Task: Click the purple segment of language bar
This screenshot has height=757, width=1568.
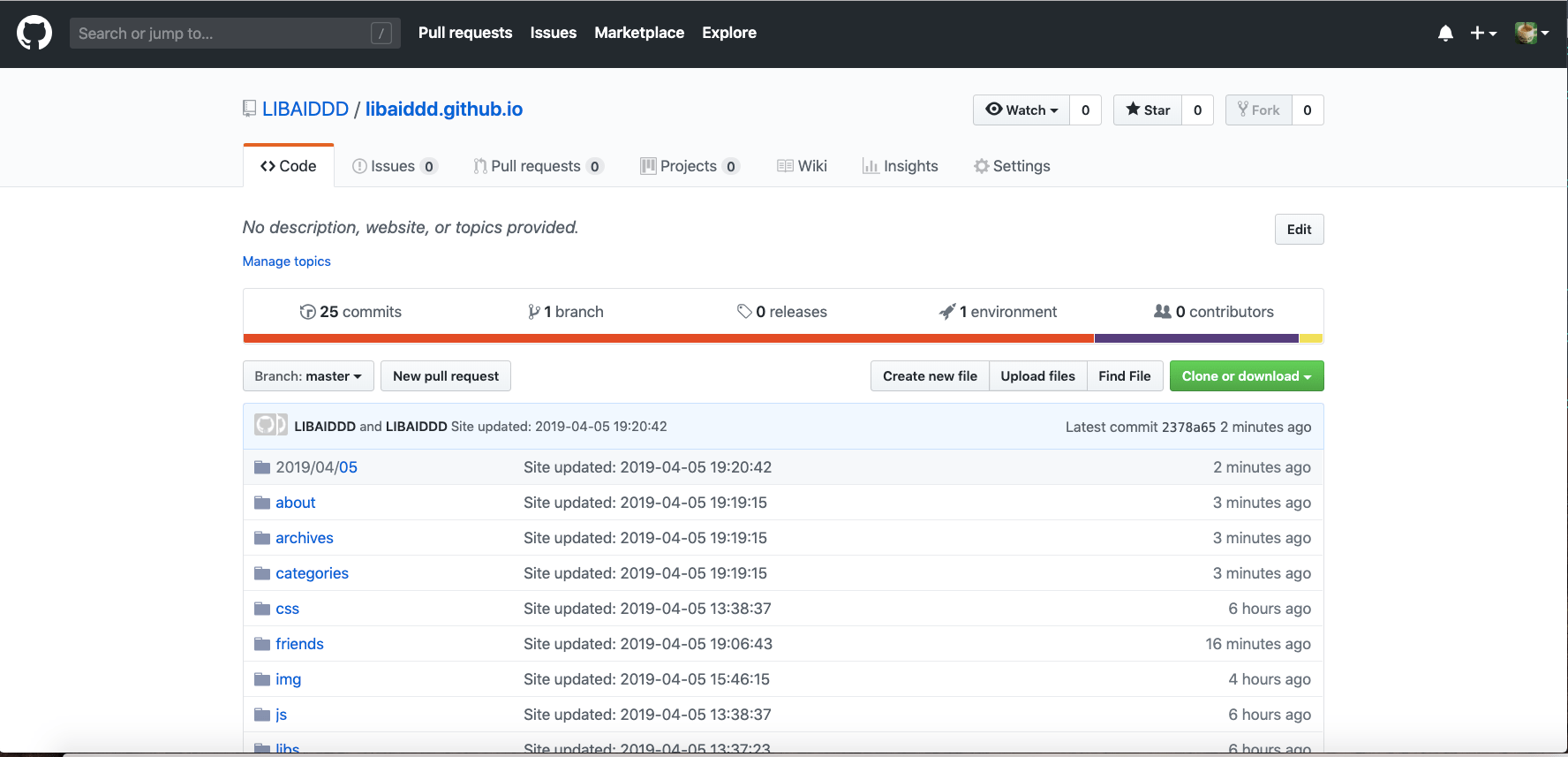Action: (1196, 338)
